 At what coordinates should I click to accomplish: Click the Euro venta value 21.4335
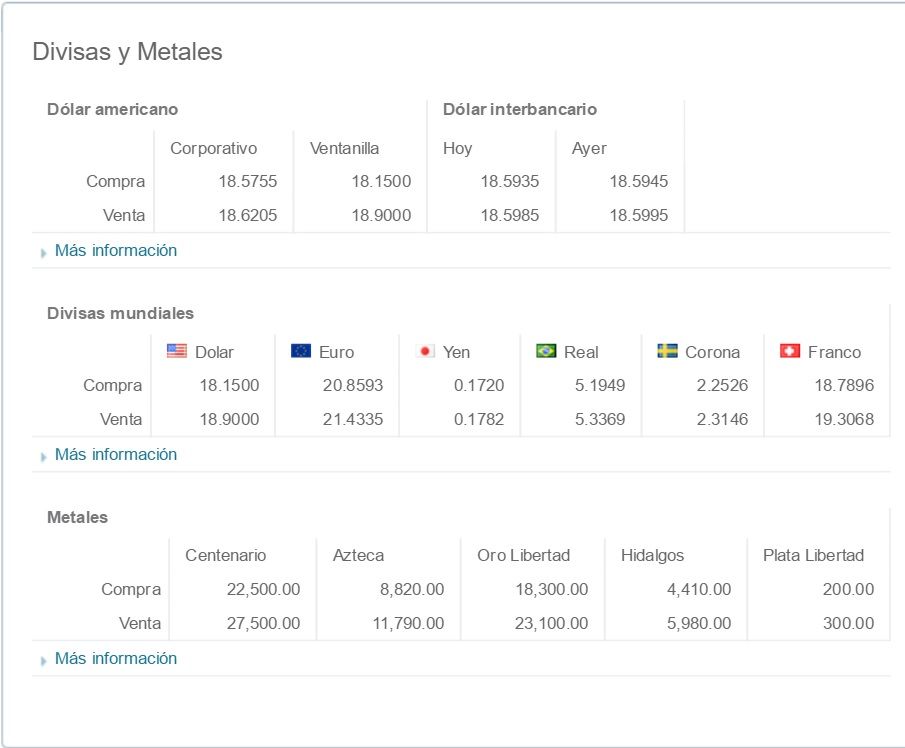coord(351,419)
